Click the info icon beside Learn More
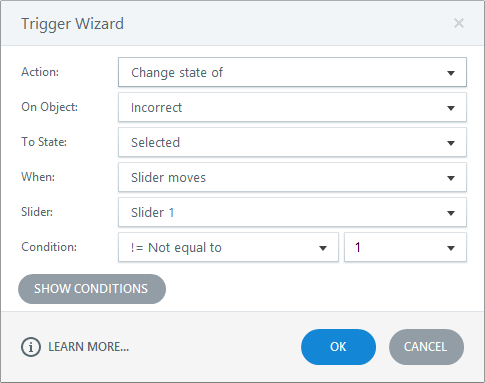Image resolution: width=485 pixels, height=383 pixels. (x=31, y=347)
